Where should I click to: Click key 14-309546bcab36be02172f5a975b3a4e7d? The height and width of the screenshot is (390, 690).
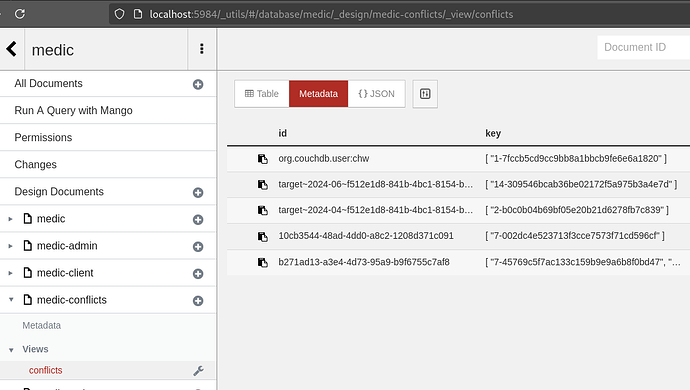(x=581, y=184)
